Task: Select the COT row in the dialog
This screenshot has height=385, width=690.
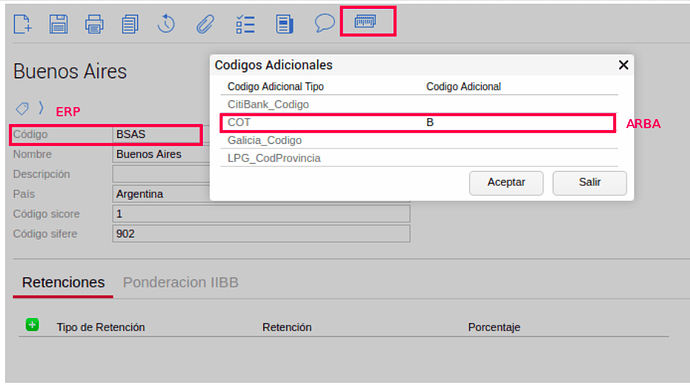Action: [419, 122]
